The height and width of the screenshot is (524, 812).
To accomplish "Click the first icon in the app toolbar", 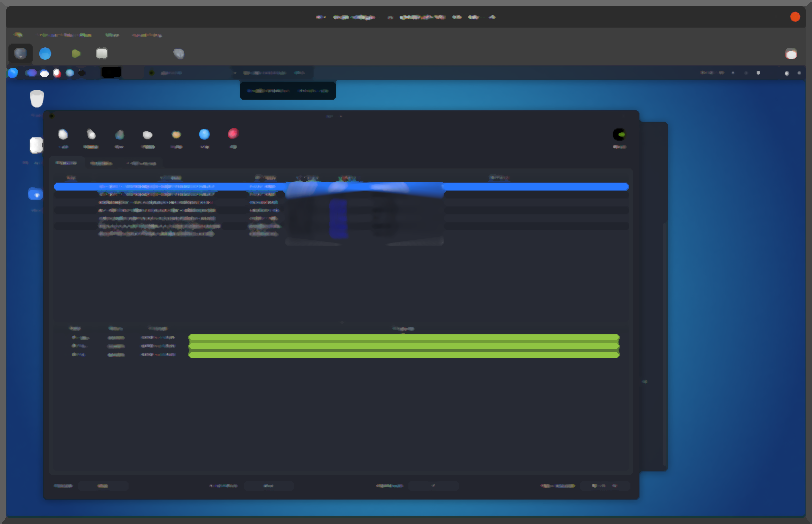I will 63,134.
